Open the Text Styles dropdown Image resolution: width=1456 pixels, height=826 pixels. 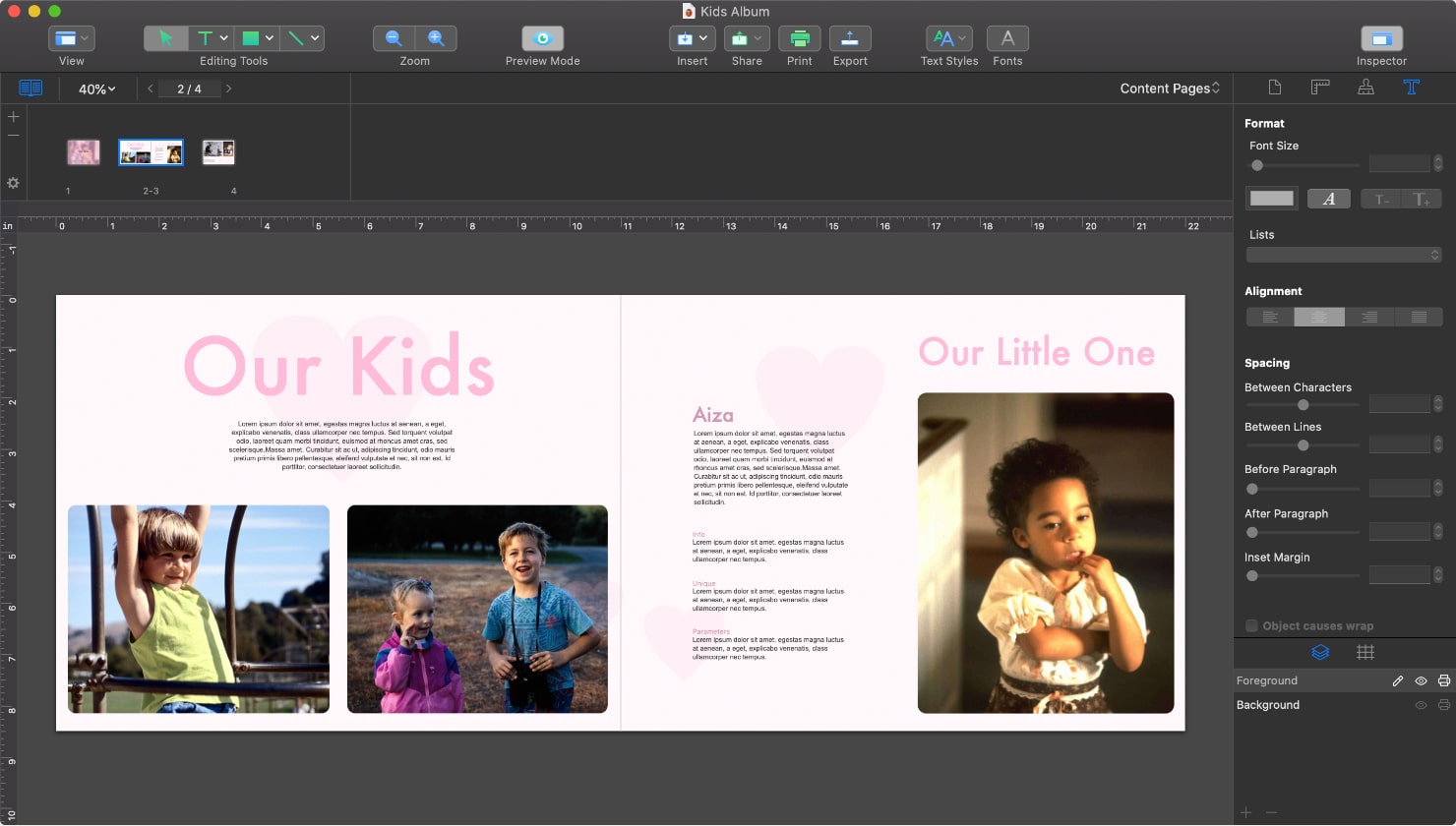[948, 38]
